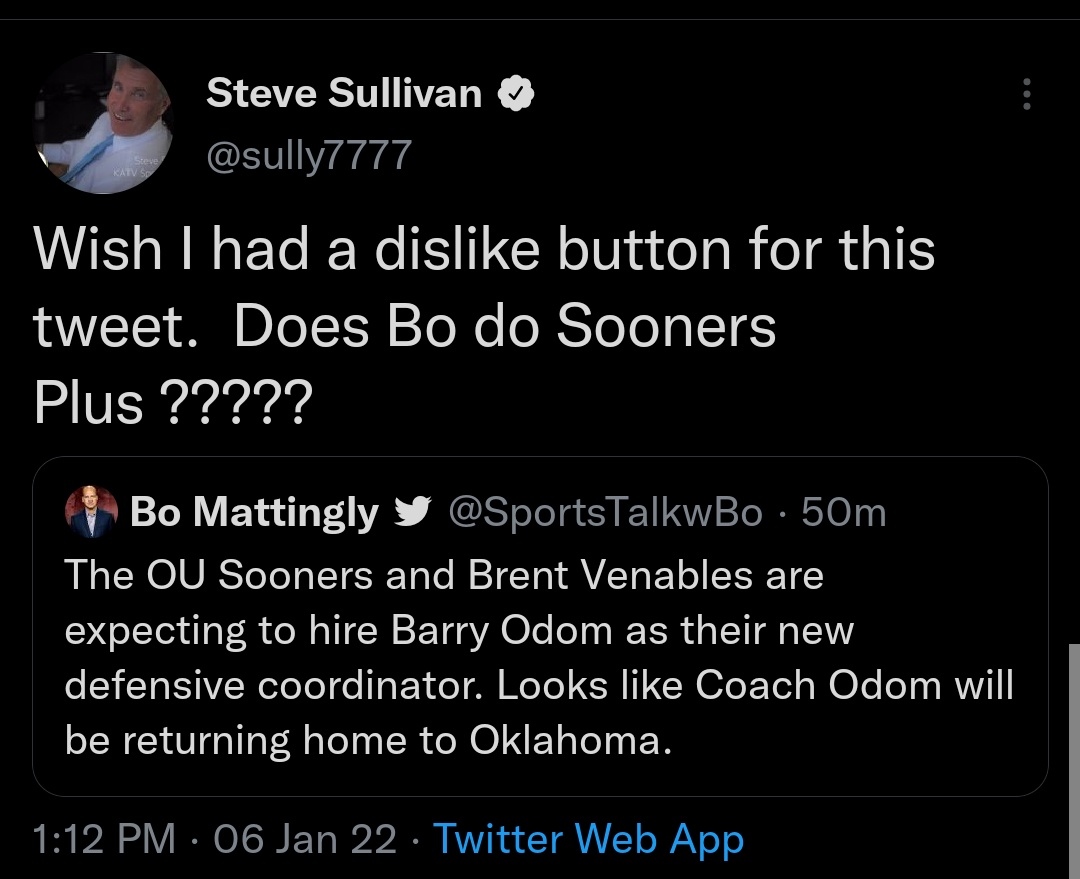Viewport: 1080px width, 879px height.
Task: Open the @sully7777 handle
Action: (308, 154)
